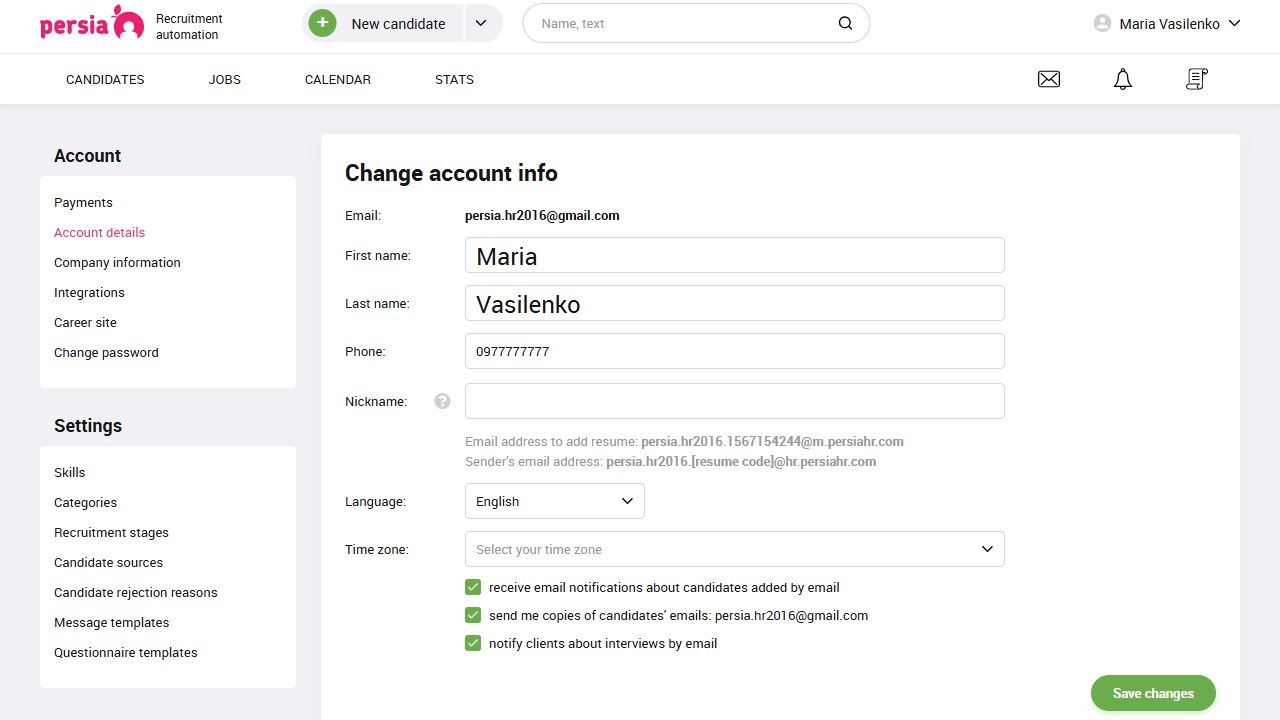Viewport: 1280px width, 720px height.
Task: Open the Time zone selector
Action: 735,549
